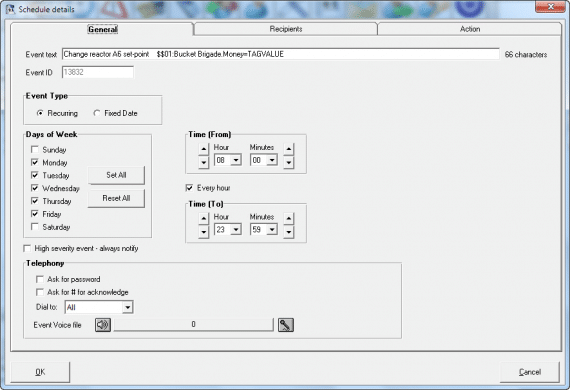Screen dimensions: 570x390
Task: Decrease Time To minutes with down arrow
Action: tap(289, 232)
